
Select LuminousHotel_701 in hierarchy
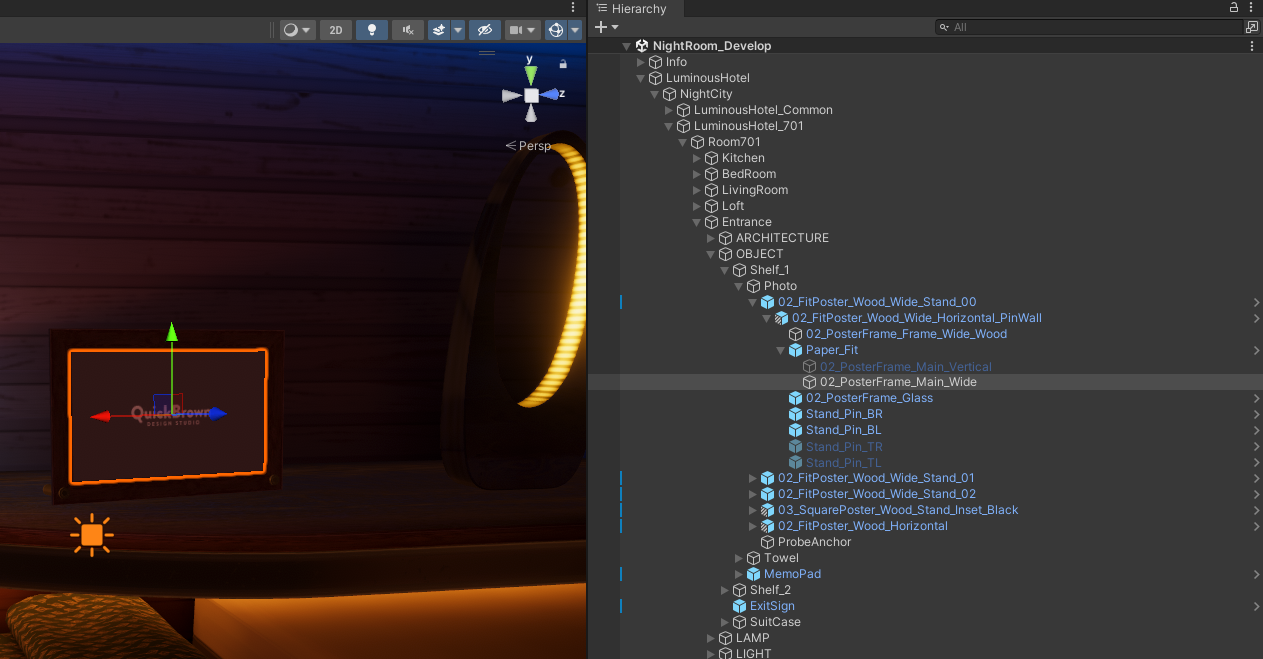coord(748,126)
